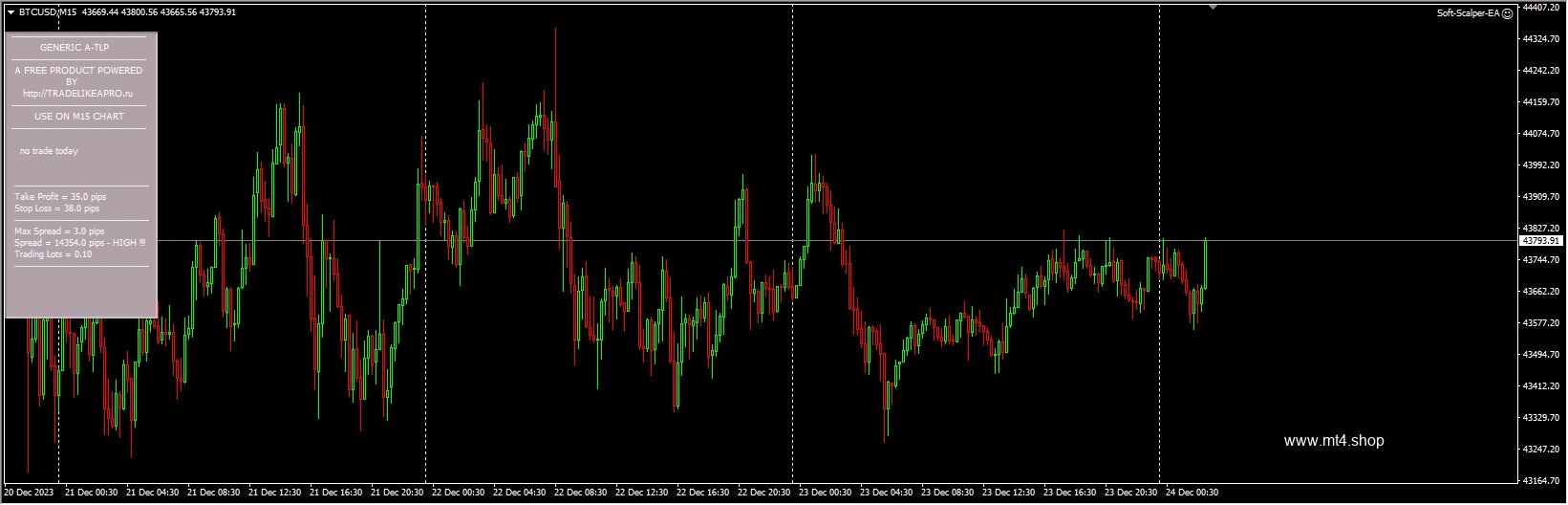Click the 22 Dec 04:30 time label
Viewport: 1568px width, 505px height.
point(520,494)
